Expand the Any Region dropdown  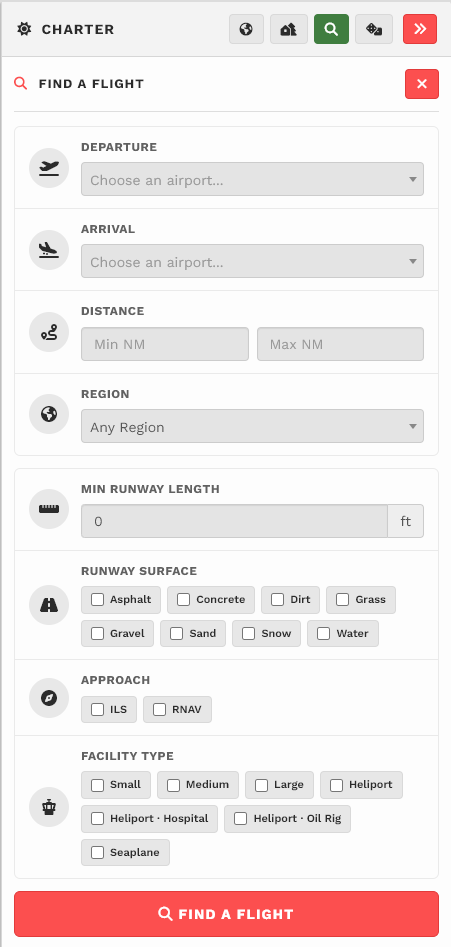click(x=252, y=426)
